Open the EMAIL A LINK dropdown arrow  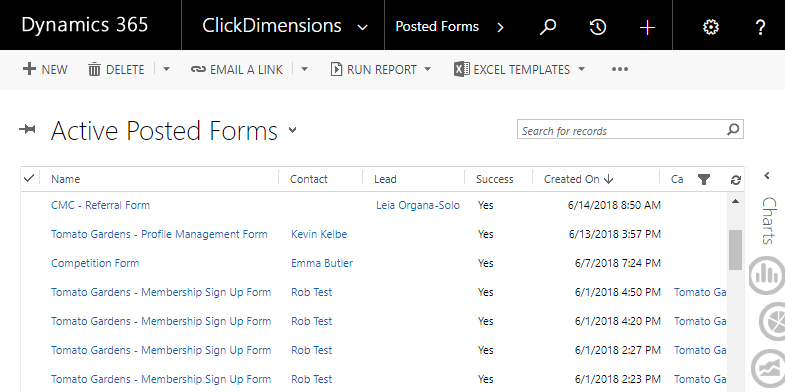tap(304, 69)
